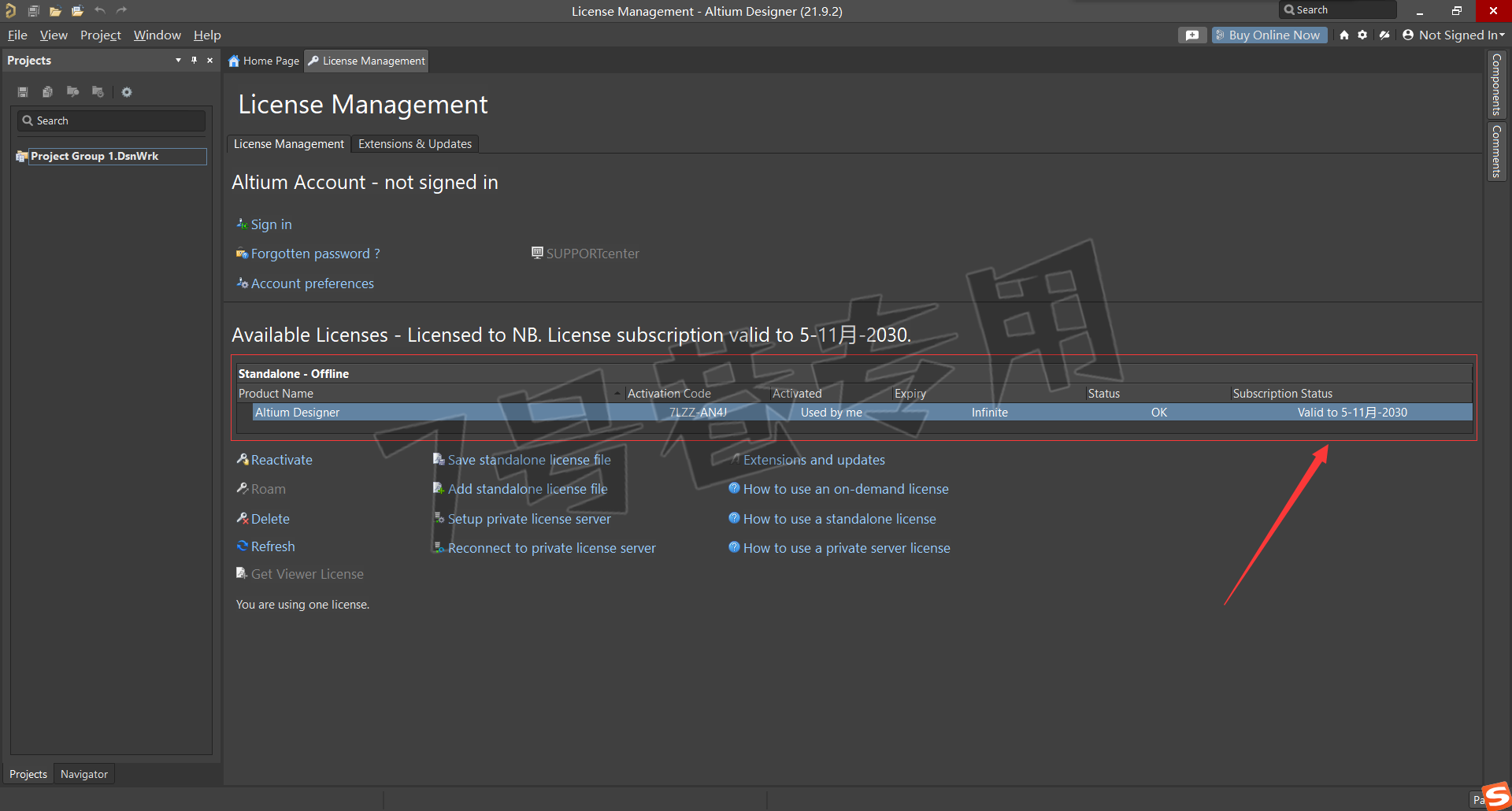Click Setup private license server
The height and width of the screenshot is (811, 1512).
click(x=522, y=519)
